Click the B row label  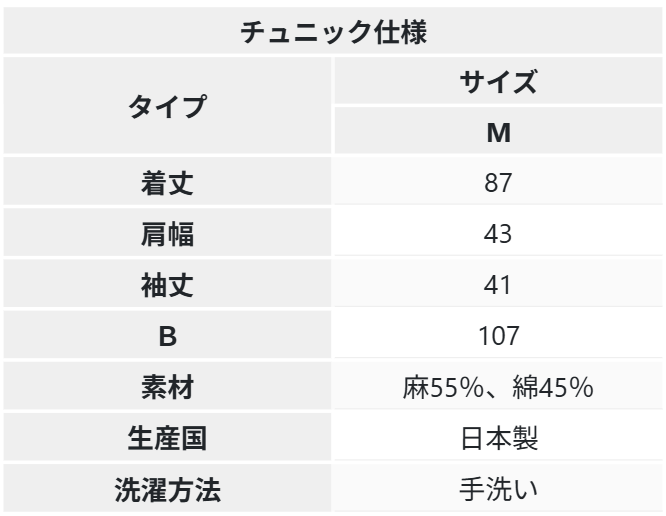167,337
